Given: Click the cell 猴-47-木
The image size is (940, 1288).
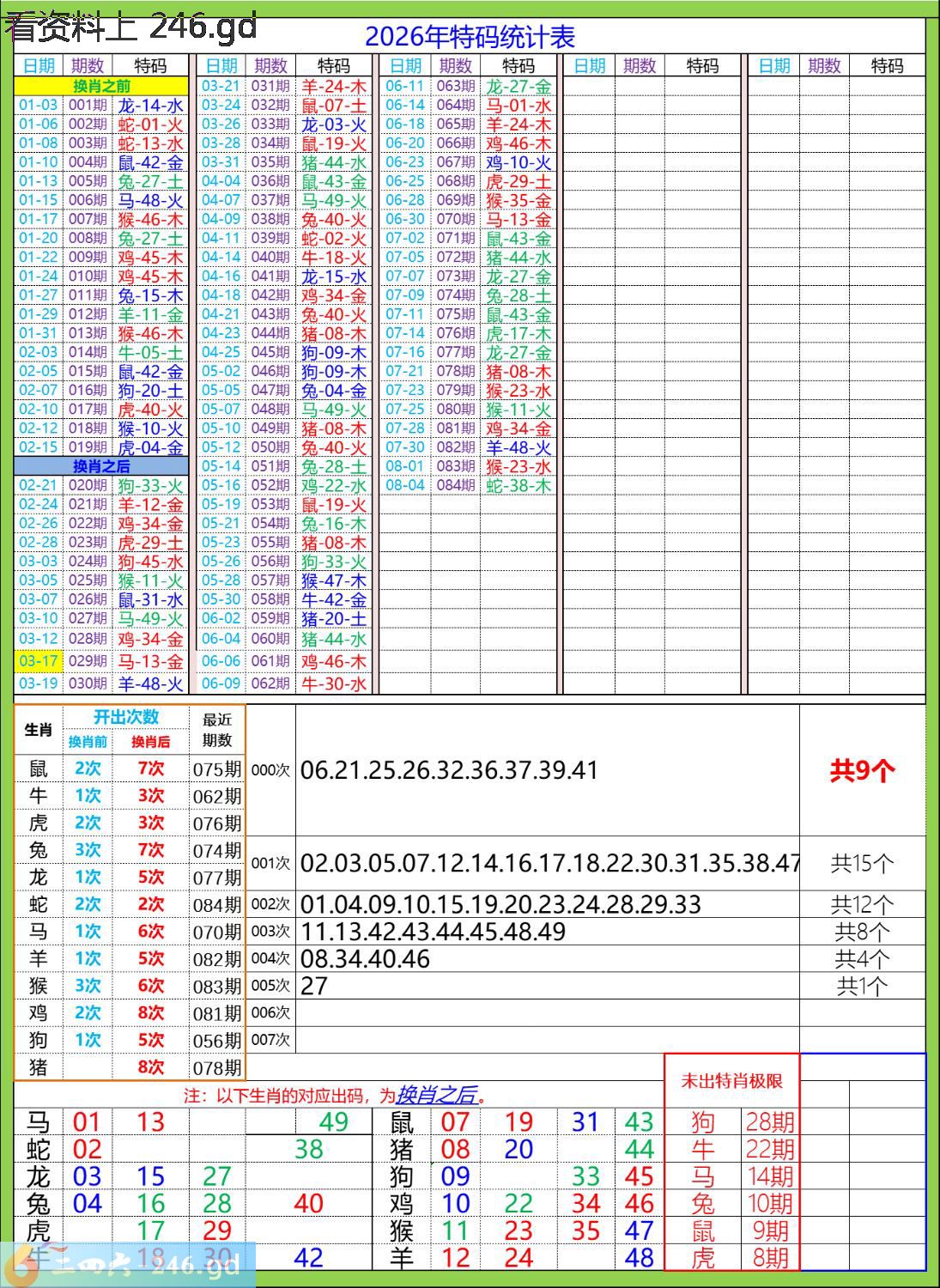Looking at the screenshot, I should pyautogui.click(x=334, y=580).
